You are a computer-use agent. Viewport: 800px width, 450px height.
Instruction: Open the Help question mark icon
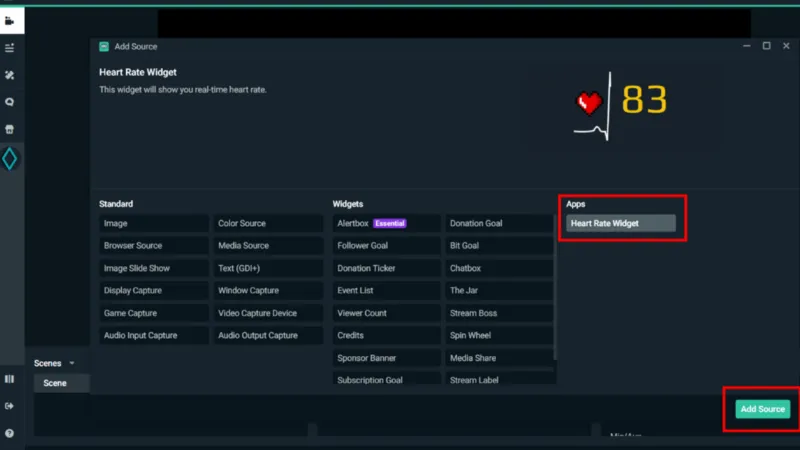tap(9, 433)
